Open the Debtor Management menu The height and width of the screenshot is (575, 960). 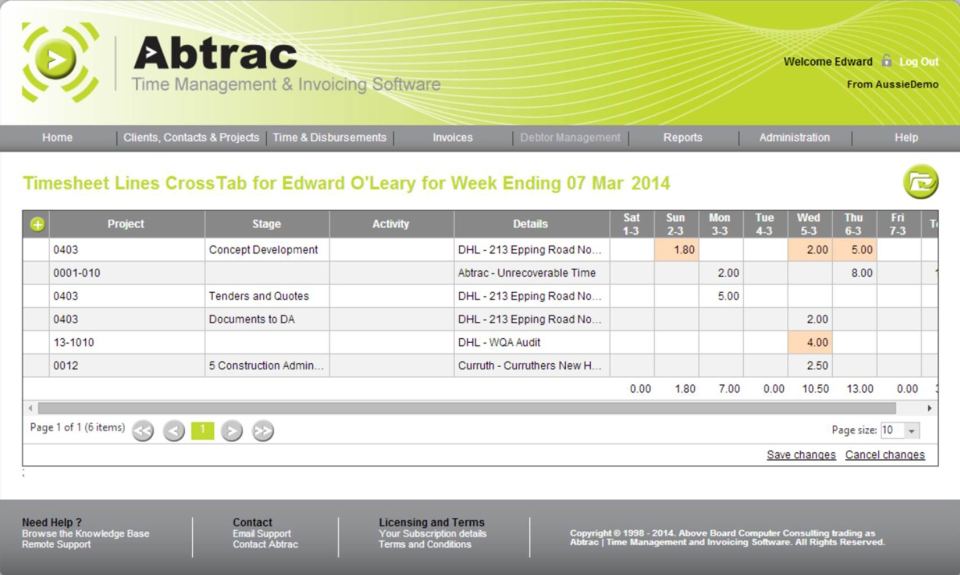[570, 138]
